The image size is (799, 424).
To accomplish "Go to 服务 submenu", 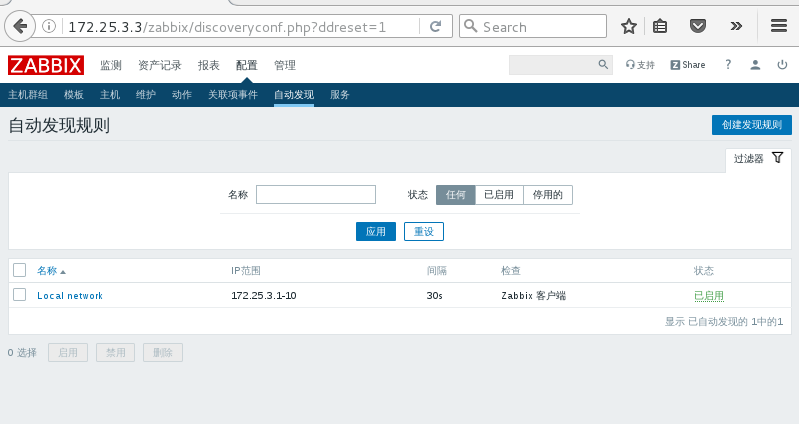I will [340, 95].
